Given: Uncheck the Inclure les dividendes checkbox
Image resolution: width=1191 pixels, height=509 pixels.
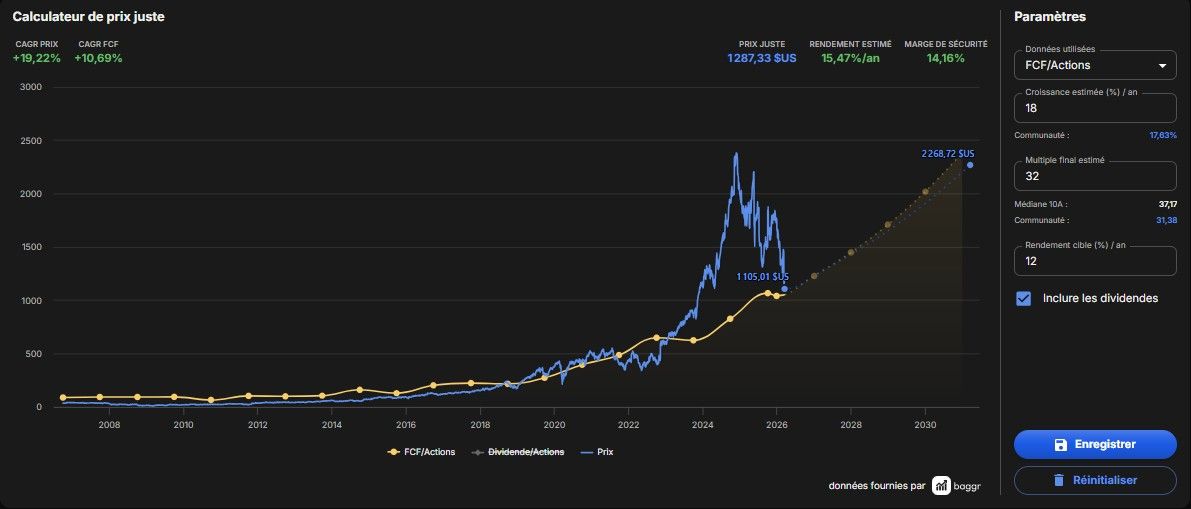Looking at the screenshot, I should 1023,299.
